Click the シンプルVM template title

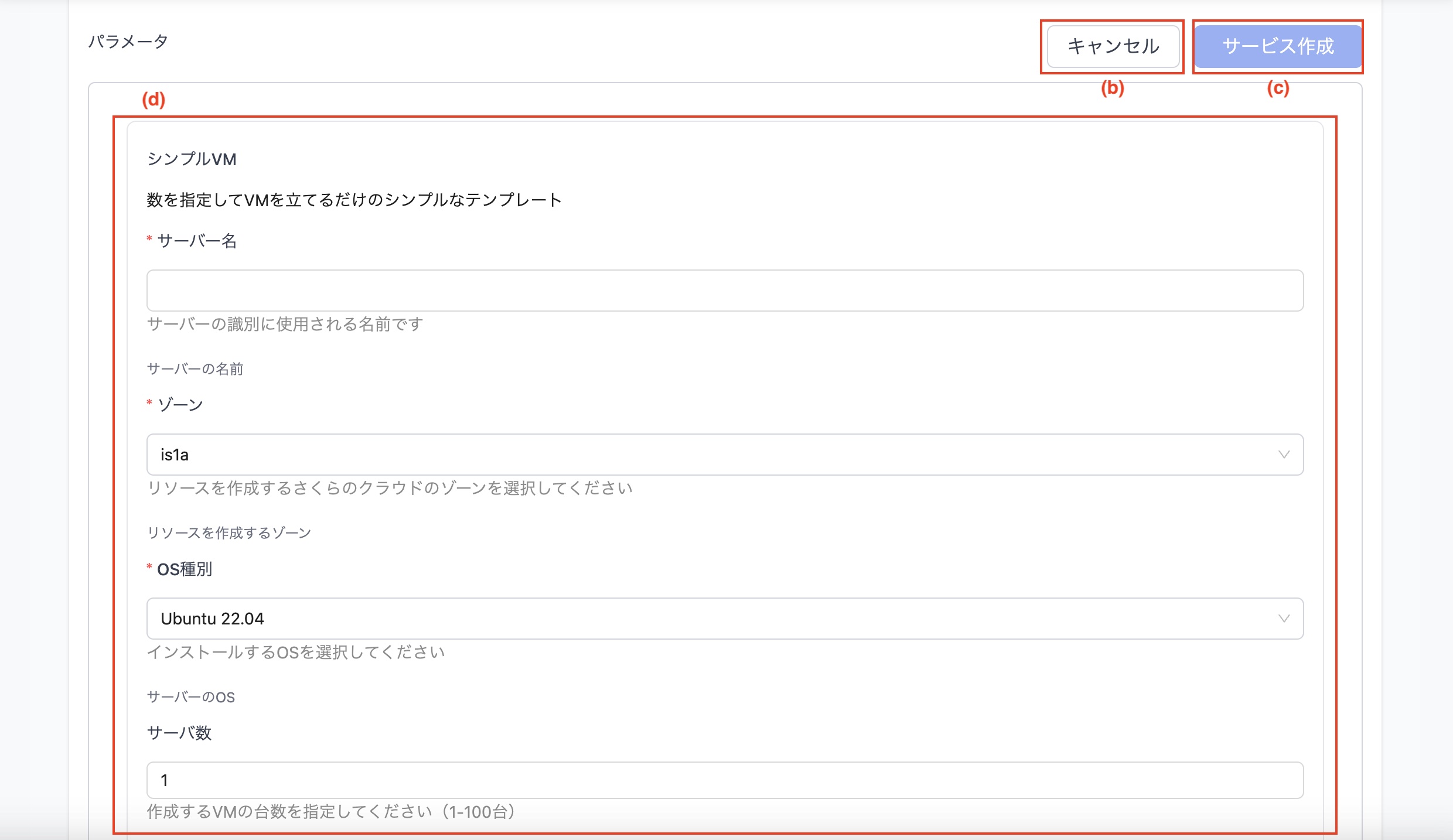click(192, 159)
